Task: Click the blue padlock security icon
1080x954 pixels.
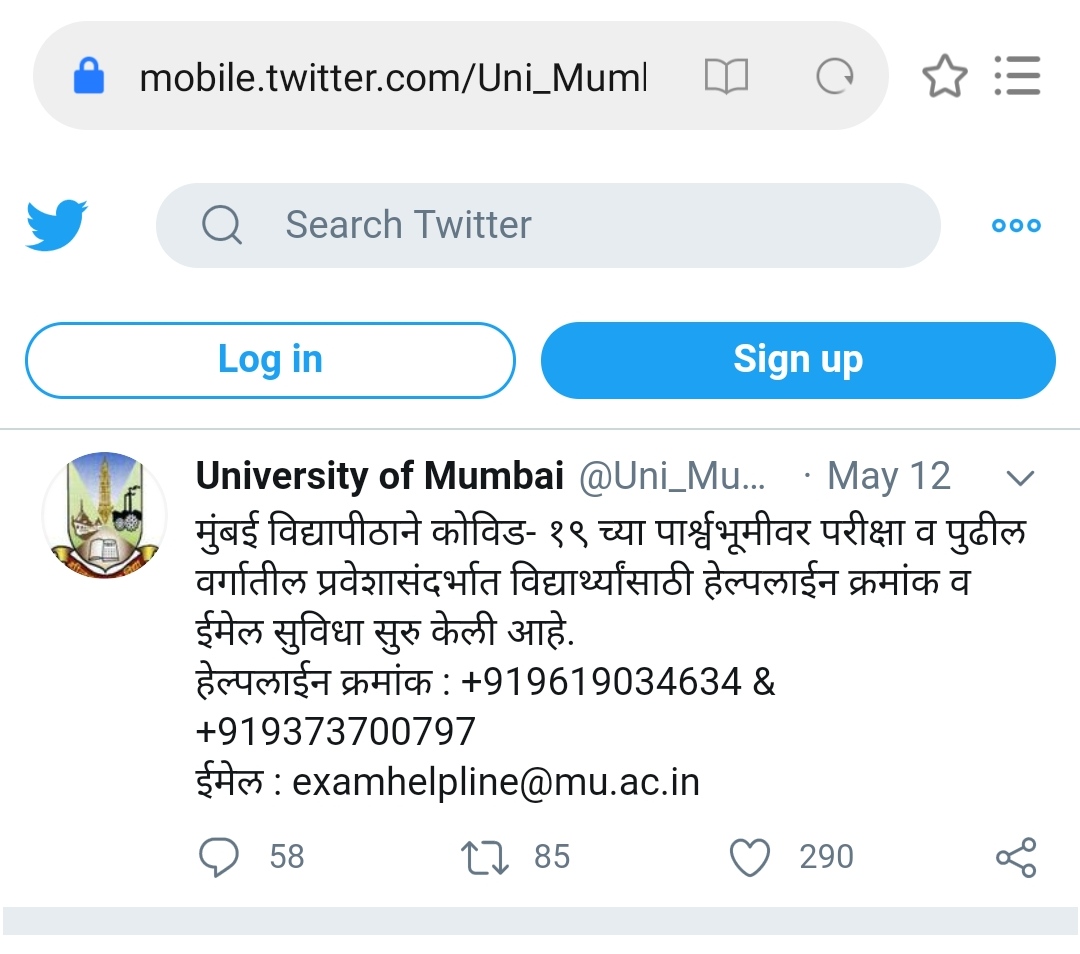Action: [x=90, y=76]
